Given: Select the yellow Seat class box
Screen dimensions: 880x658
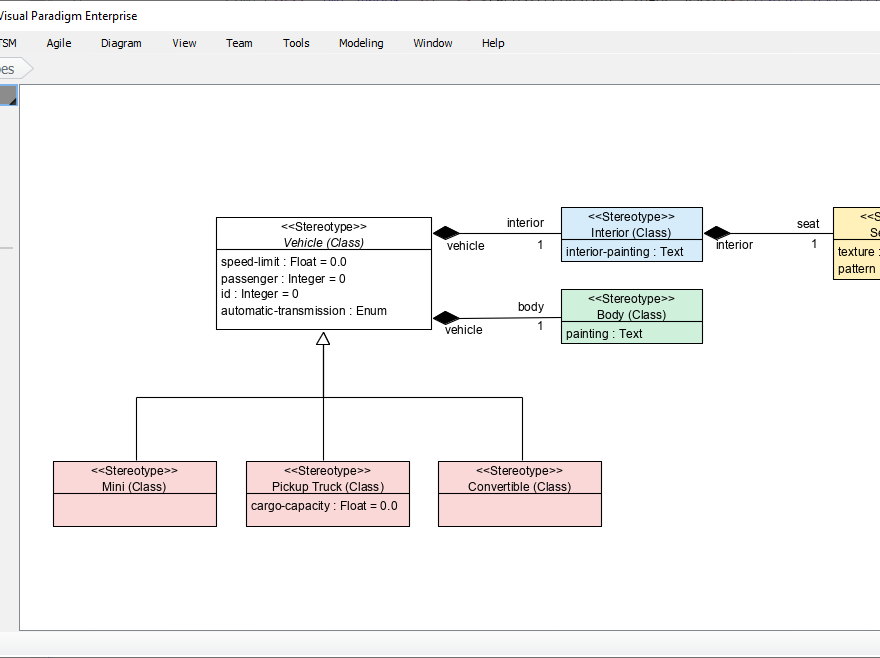Looking at the screenshot, I should (x=857, y=240).
